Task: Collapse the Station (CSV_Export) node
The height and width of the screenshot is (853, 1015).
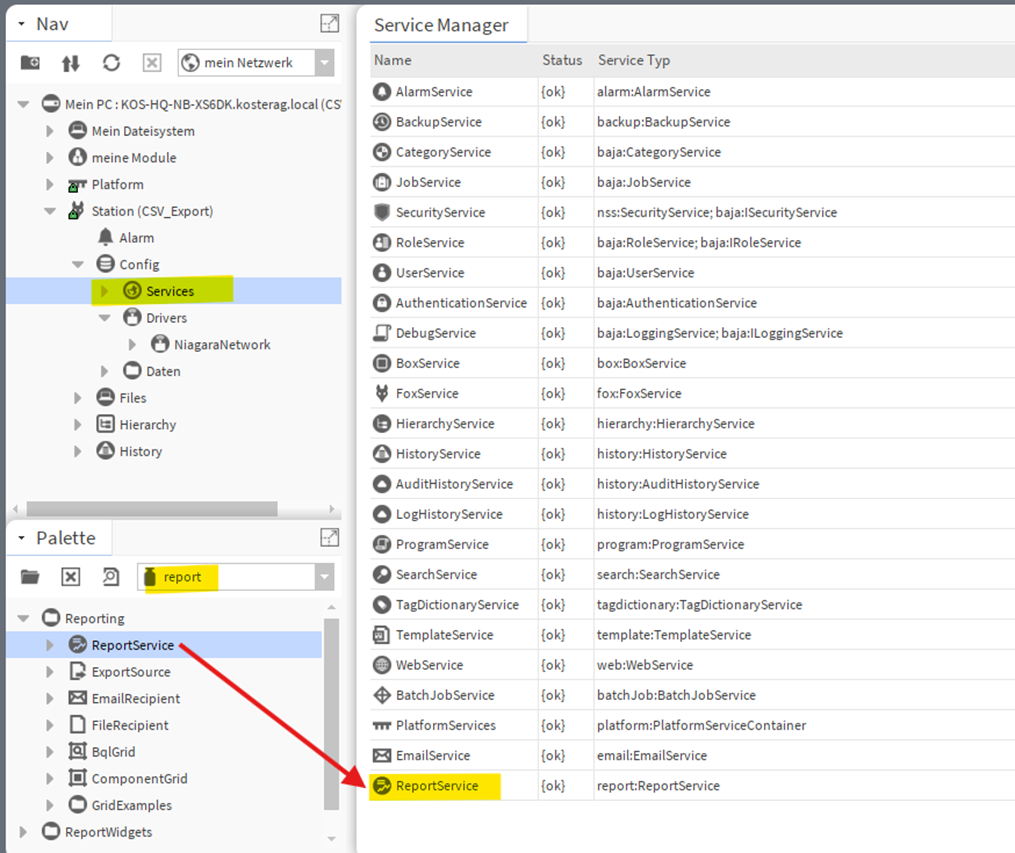Action: coord(50,211)
